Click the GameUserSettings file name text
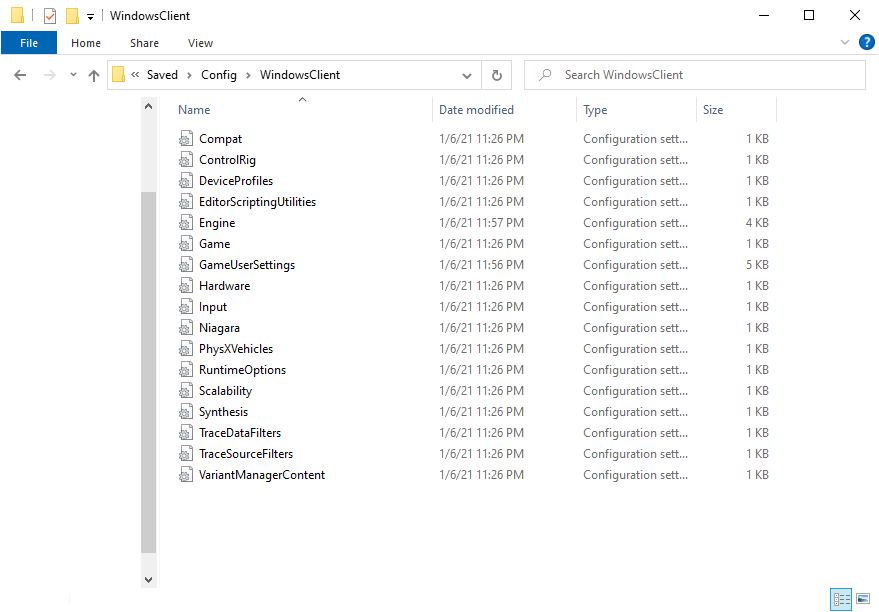Viewport: 879px width, 612px height. pyautogui.click(x=247, y=265)
